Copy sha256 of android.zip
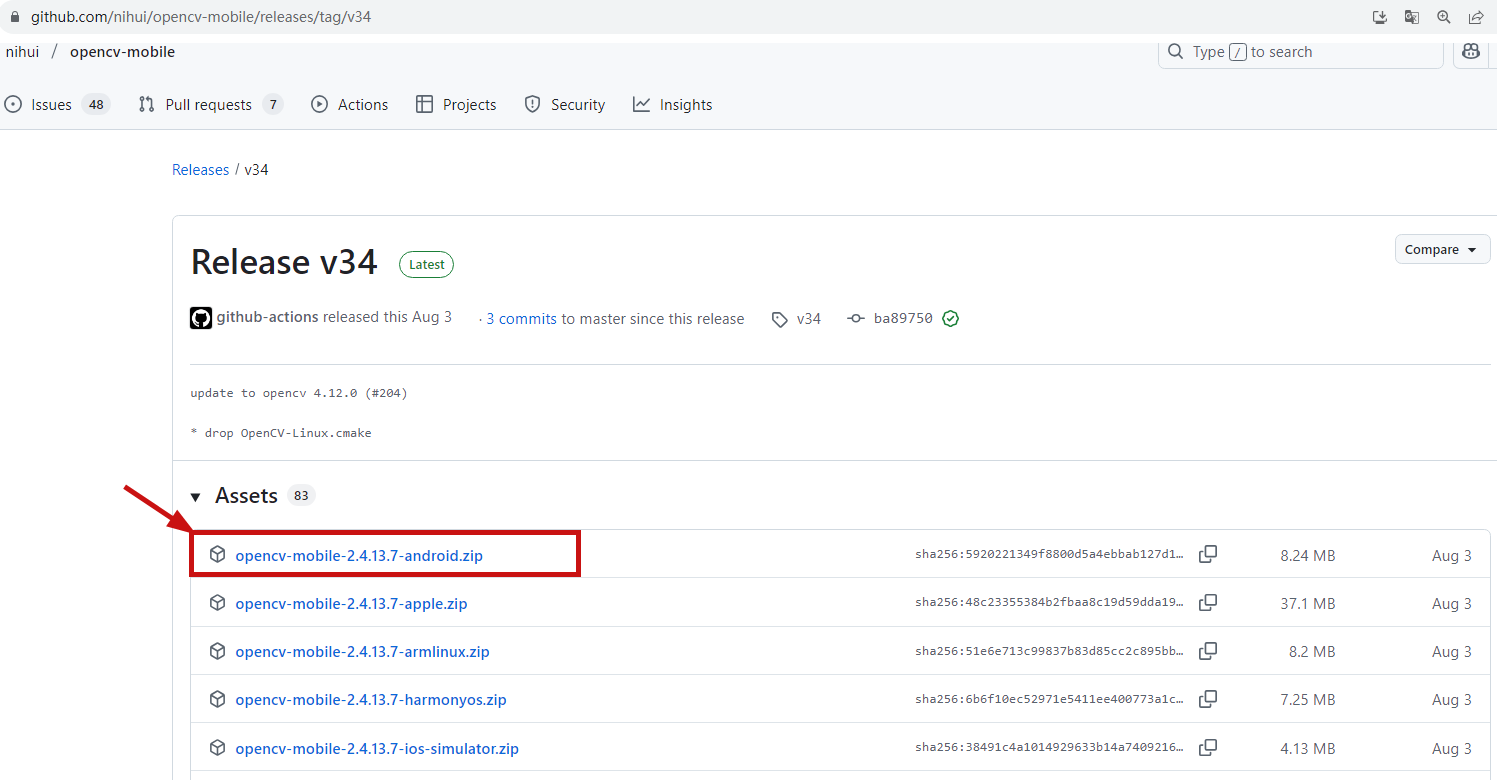The image size is (1497, 780). pos(1208,554)
